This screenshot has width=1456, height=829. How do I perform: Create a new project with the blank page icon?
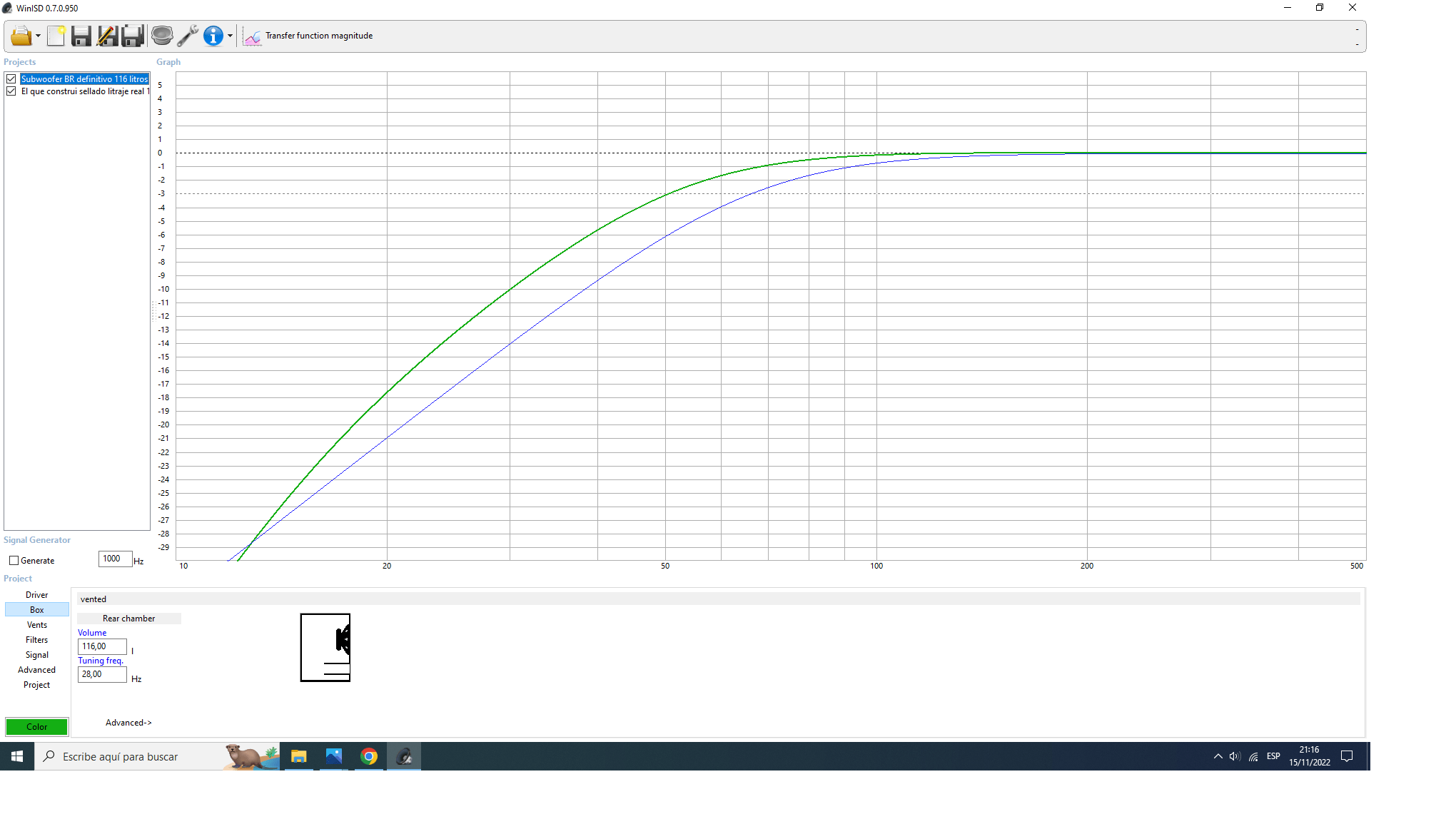(56, 36)
